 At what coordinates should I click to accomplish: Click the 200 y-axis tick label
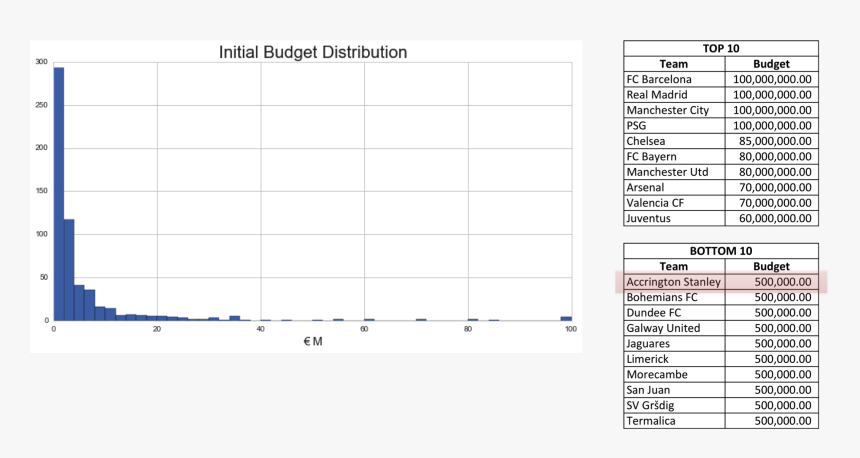click(x=42, y=148)
